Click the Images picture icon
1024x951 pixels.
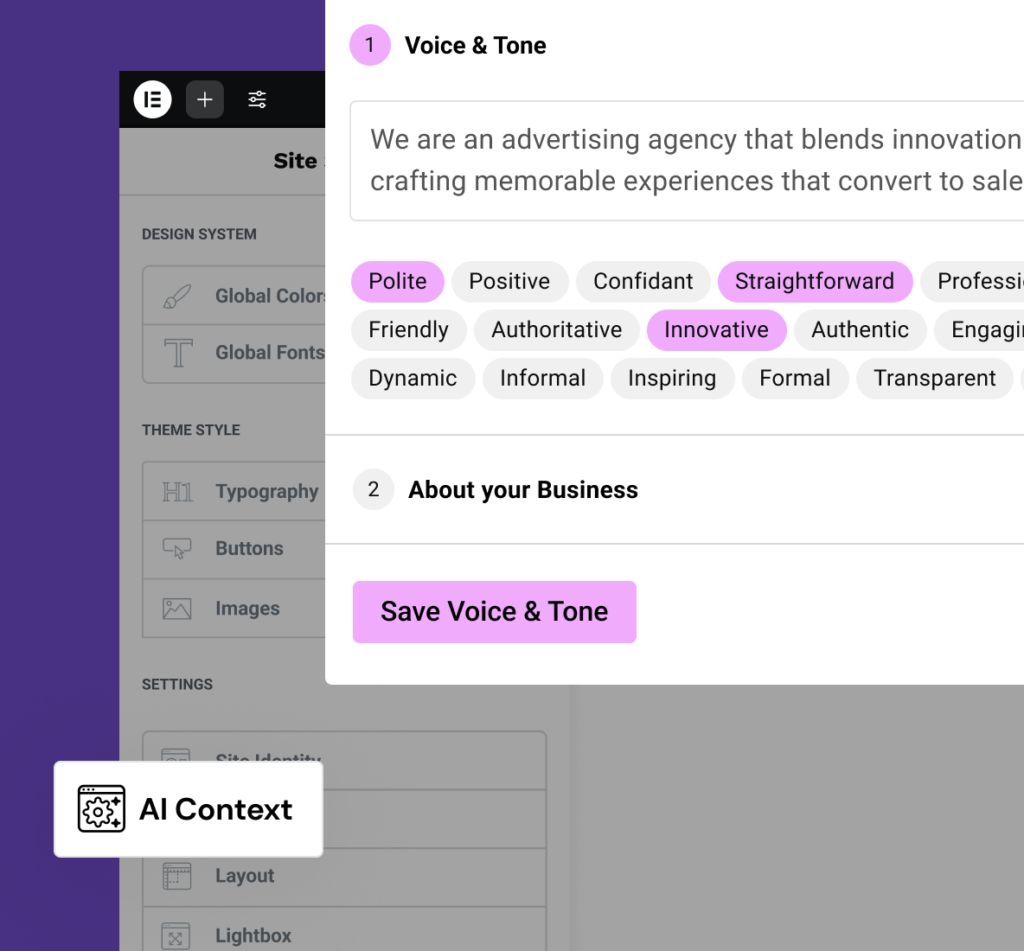(177, 608)
